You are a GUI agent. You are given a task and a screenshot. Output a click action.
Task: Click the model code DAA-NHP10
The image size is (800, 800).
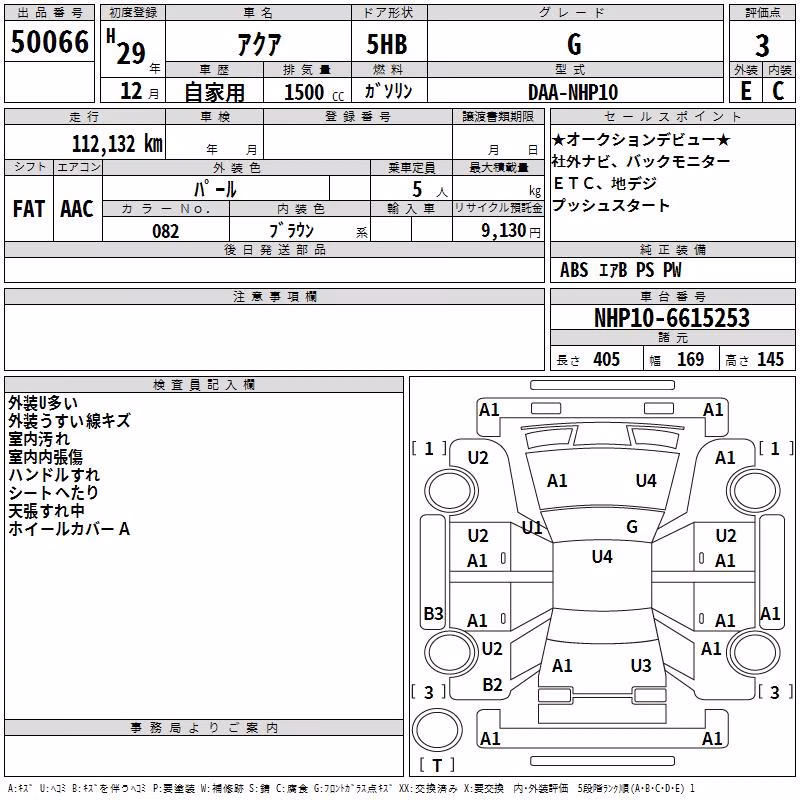[573, 92]
